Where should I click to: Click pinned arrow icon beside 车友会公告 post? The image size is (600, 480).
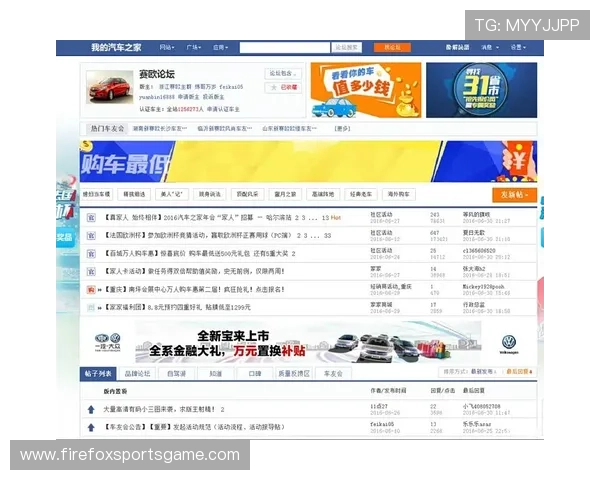click(91, 427)
